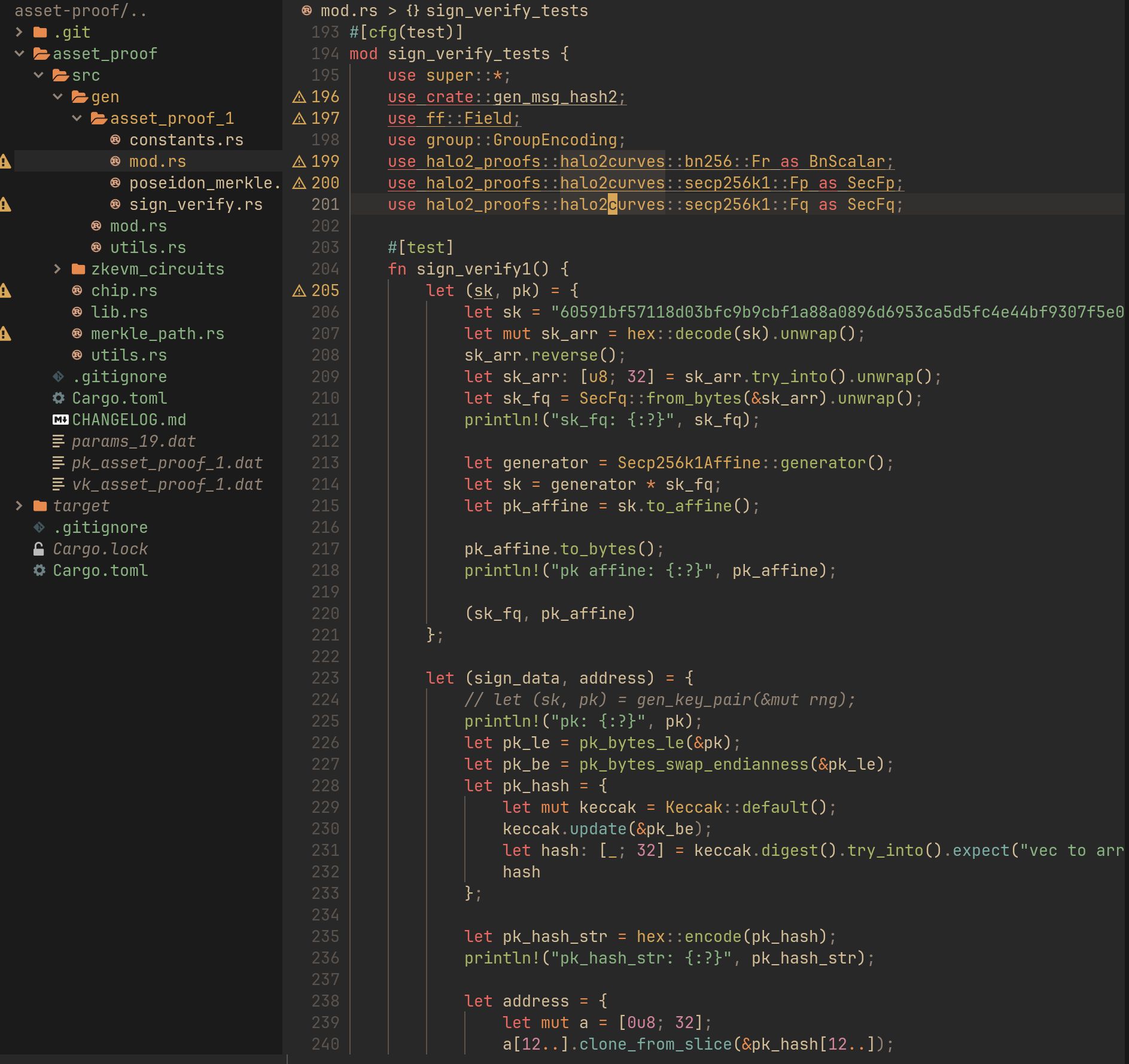Collapse the asset_proof_1 folder chevron
The height and width of the screenshot is (1064, 1129).
[x=77, y=118]
